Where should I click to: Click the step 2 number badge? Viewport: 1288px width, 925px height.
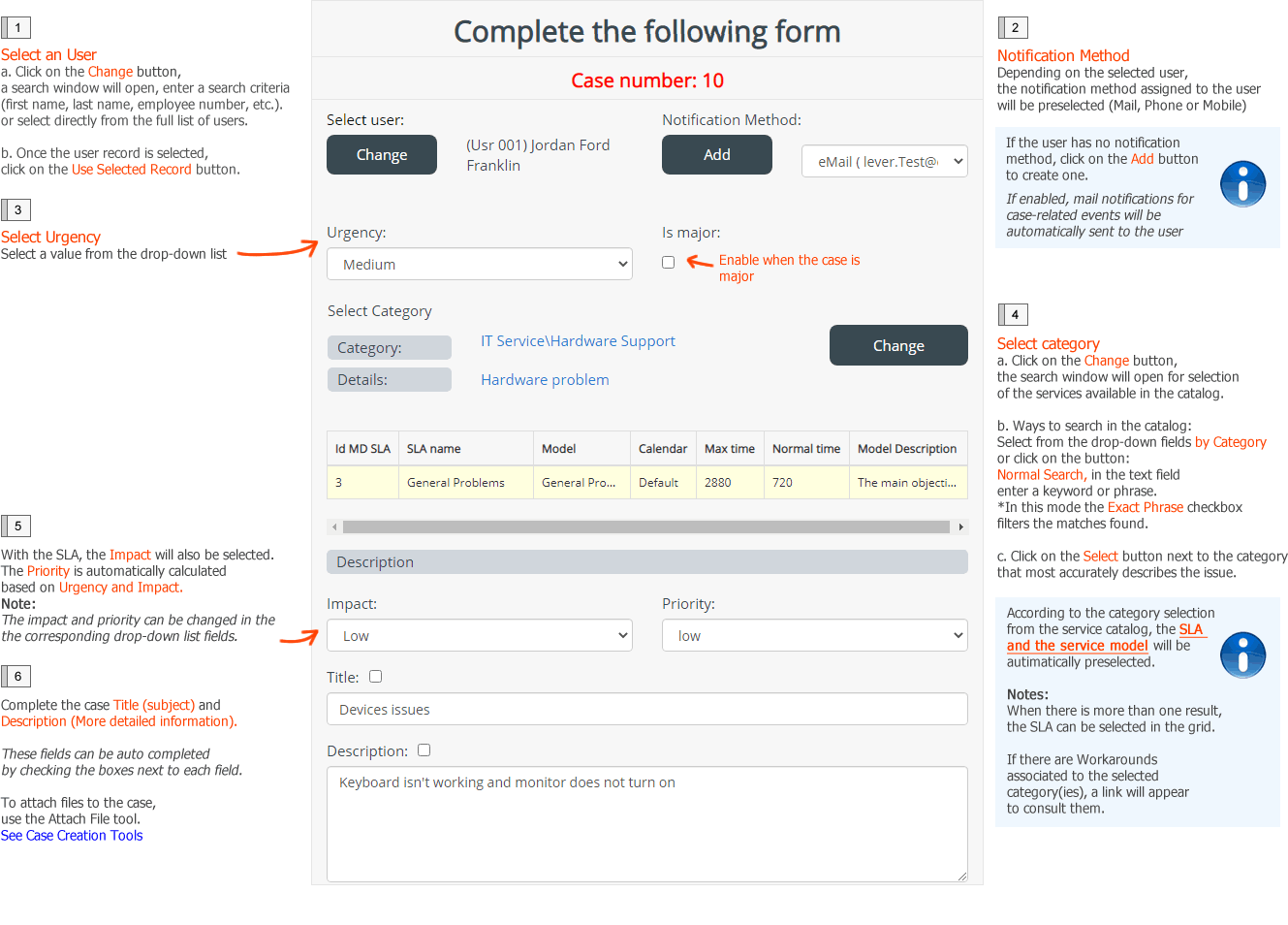click(1014, 28)
